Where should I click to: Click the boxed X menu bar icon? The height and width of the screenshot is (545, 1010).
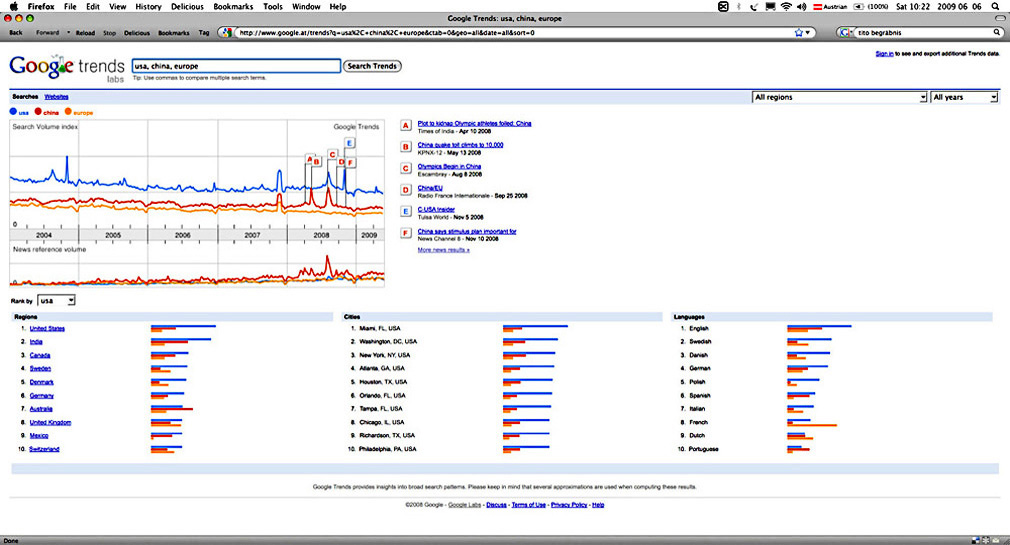pyautogui.click(x=723, y=6)
